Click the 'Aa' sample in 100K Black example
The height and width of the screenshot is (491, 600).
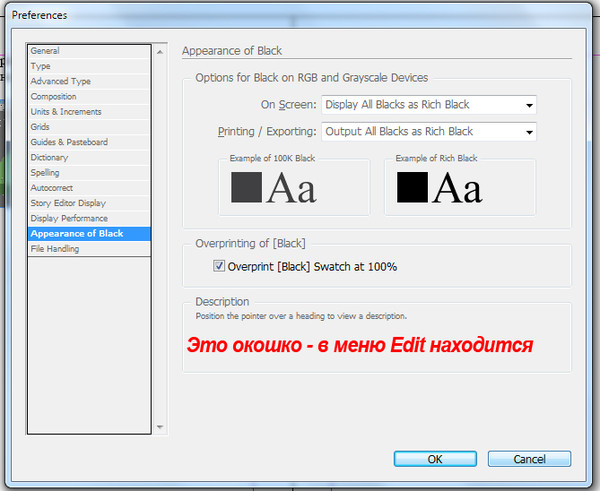pyautogui.click(x=291, y=188)
